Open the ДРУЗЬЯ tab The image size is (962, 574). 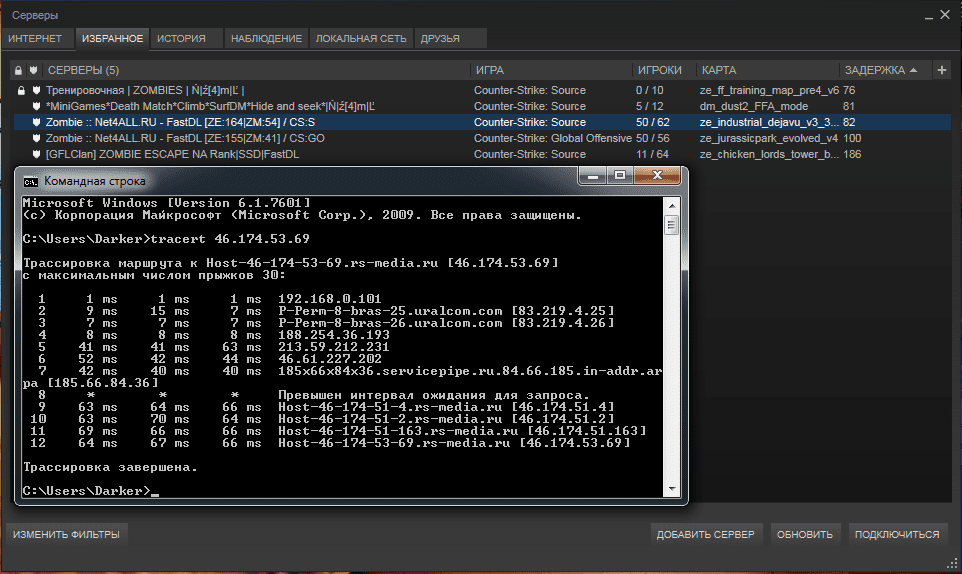click(x=440, y=38)
